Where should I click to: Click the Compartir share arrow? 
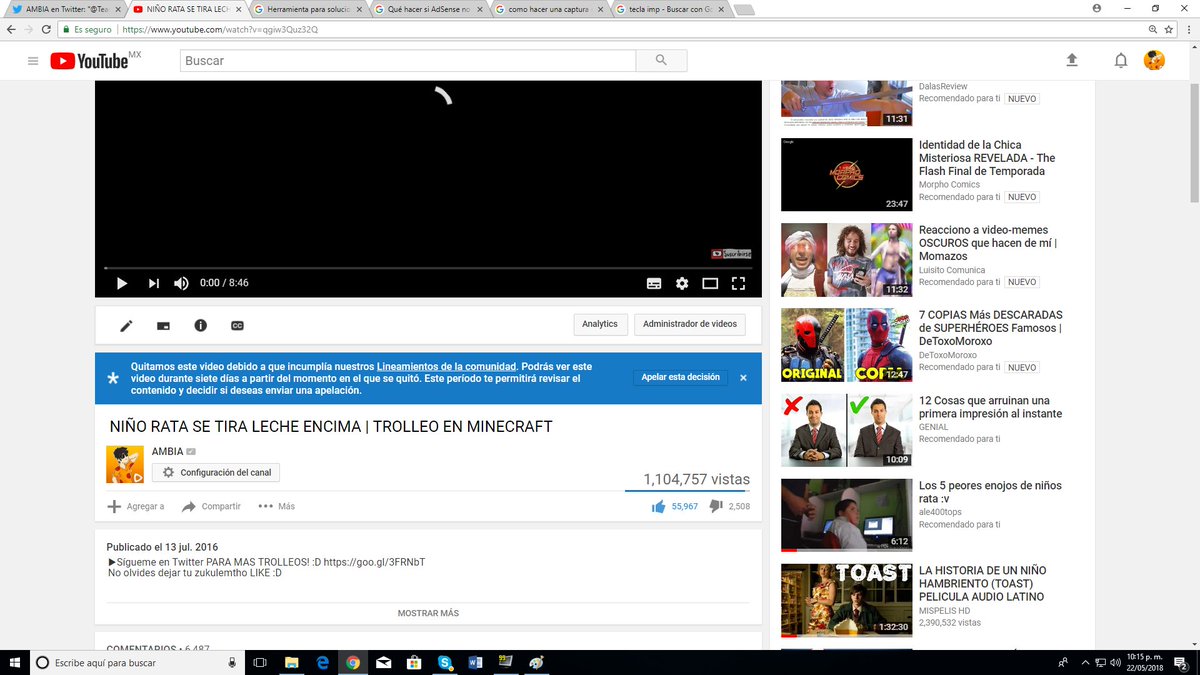coord(211,506)
